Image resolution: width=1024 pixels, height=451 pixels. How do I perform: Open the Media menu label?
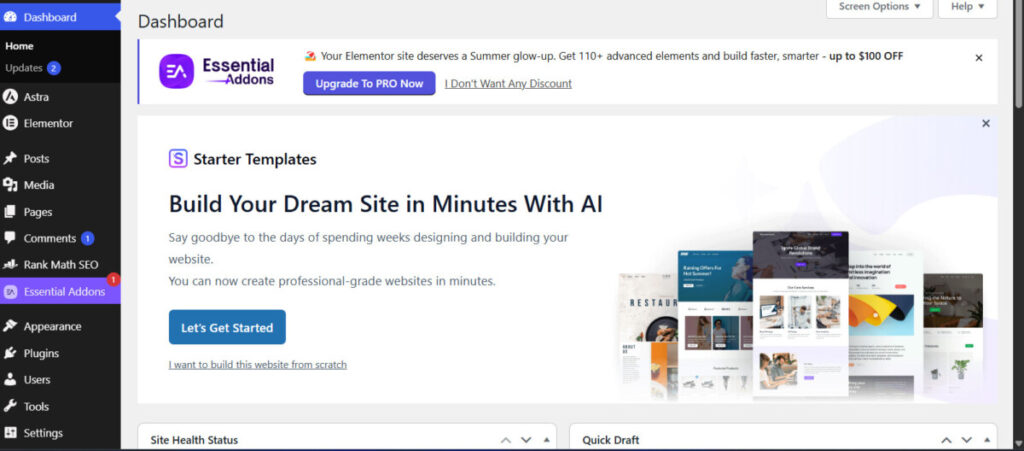pos(39,185)
